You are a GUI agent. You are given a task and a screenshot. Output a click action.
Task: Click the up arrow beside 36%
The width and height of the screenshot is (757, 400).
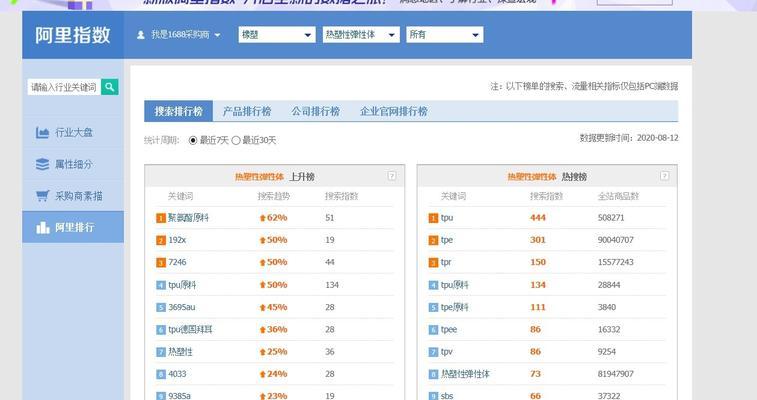263,330
